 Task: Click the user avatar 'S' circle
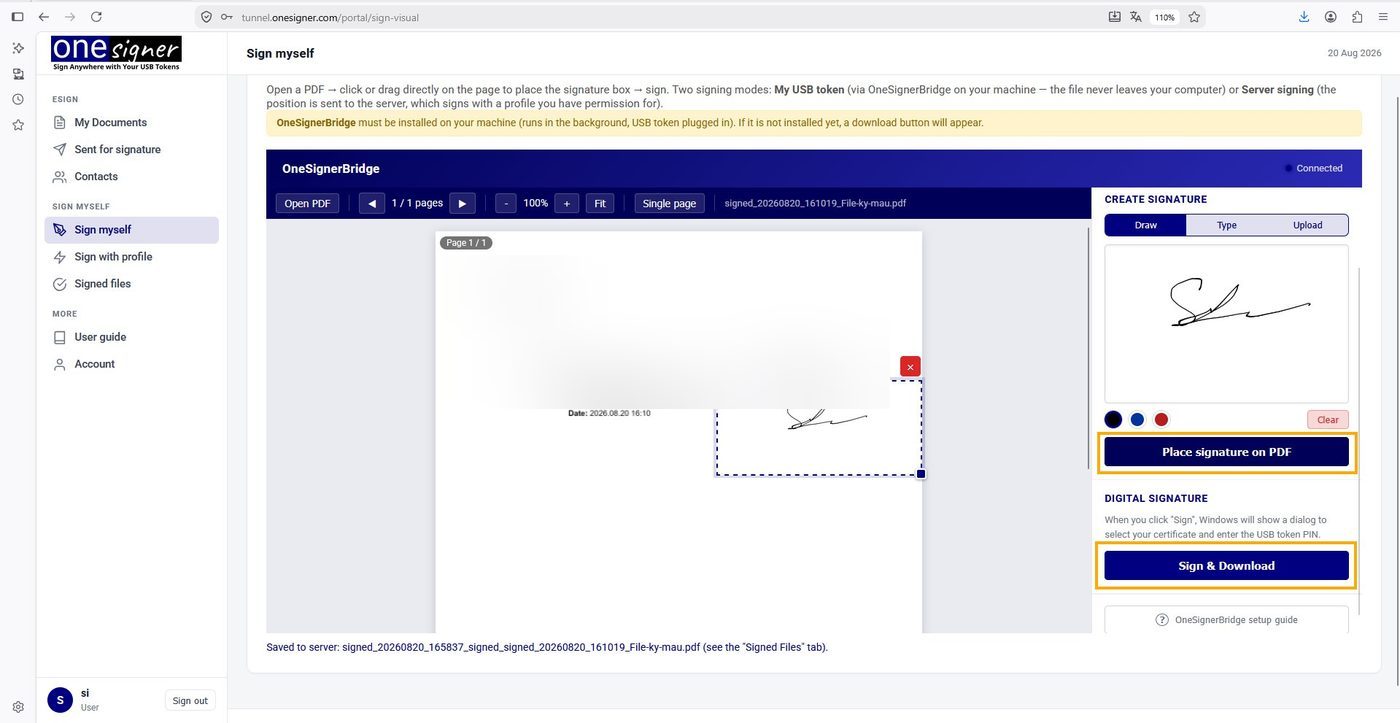(x=60, y=700)
